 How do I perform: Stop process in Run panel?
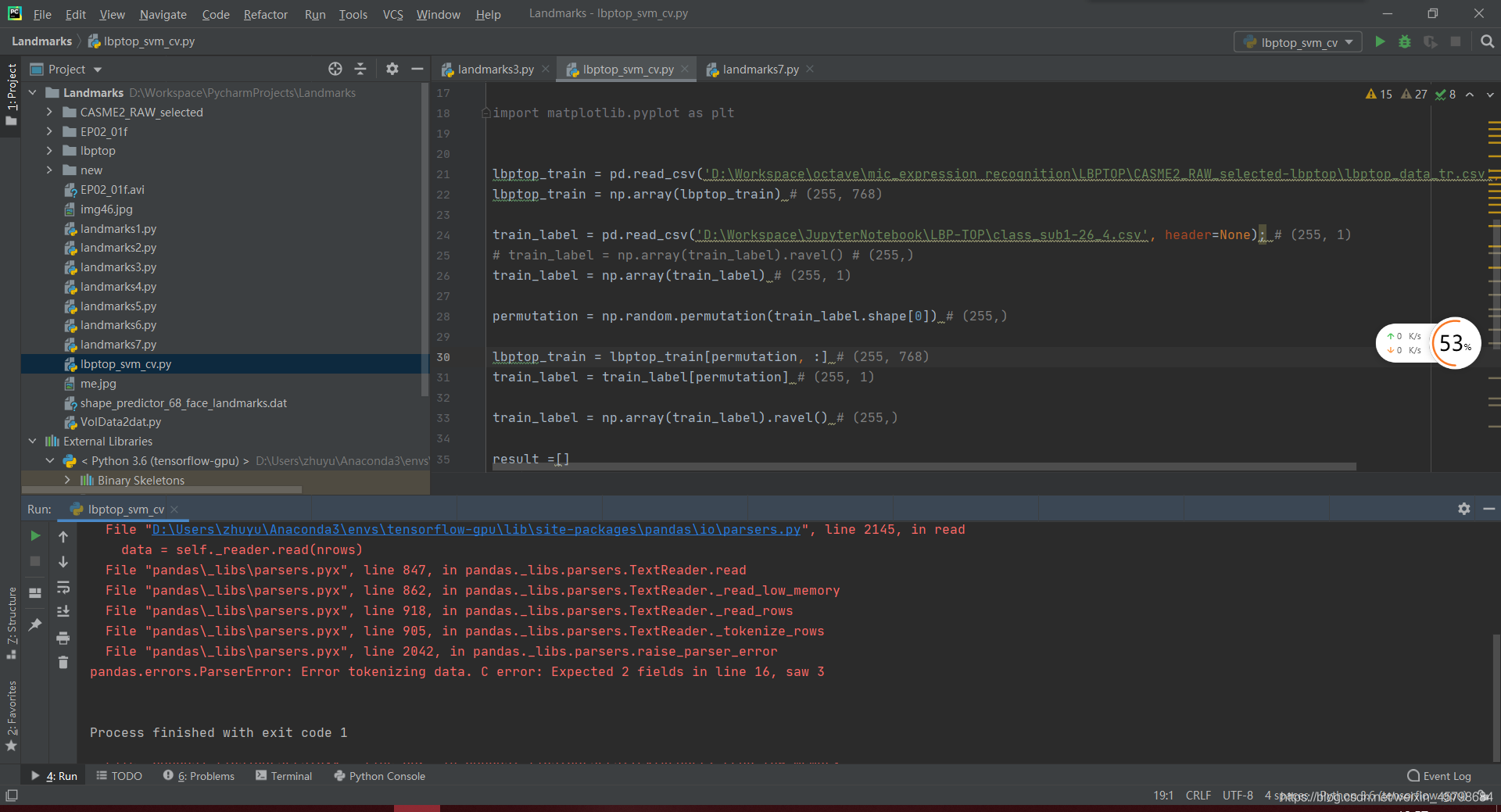35,561
